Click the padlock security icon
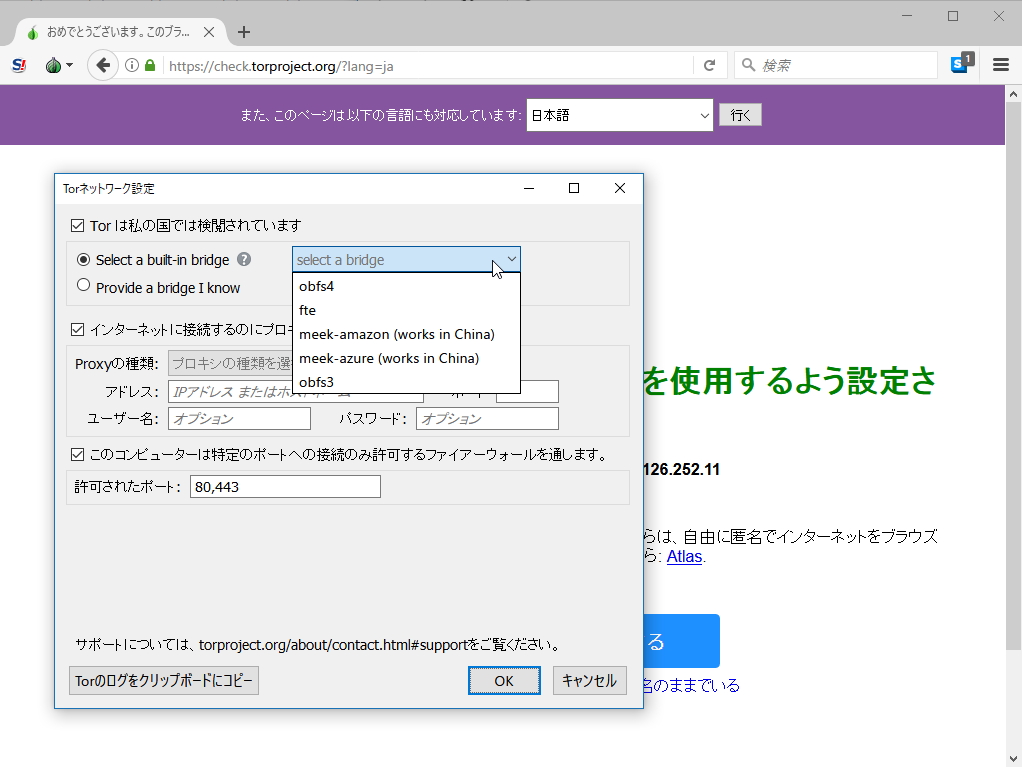The height and width of the screenshot is (767, 1022). click(152, 64)
